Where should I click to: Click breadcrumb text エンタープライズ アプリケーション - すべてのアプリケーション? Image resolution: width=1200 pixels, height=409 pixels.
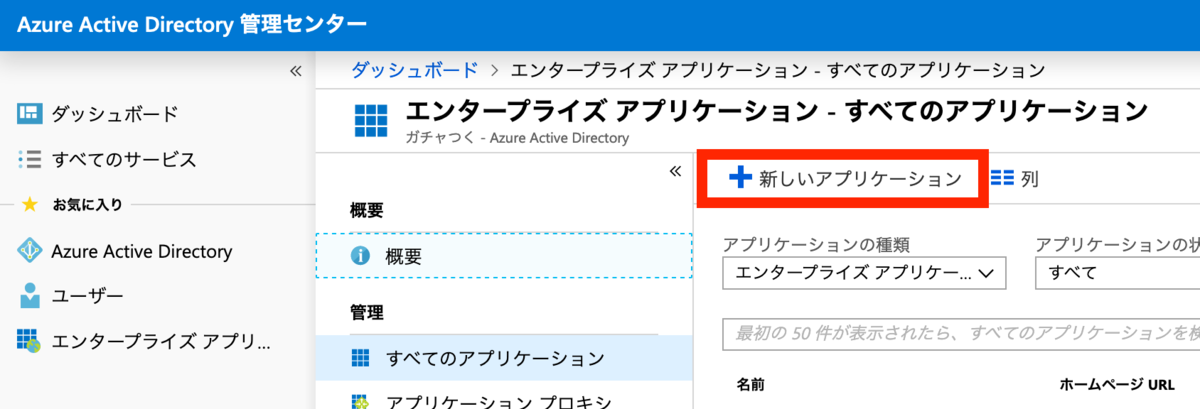click(x=778, y=70)
